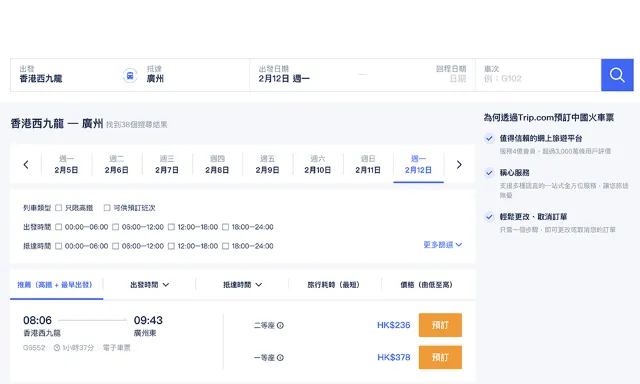
Task: Click the blue search magnifier button
Action: click(617, 75)
